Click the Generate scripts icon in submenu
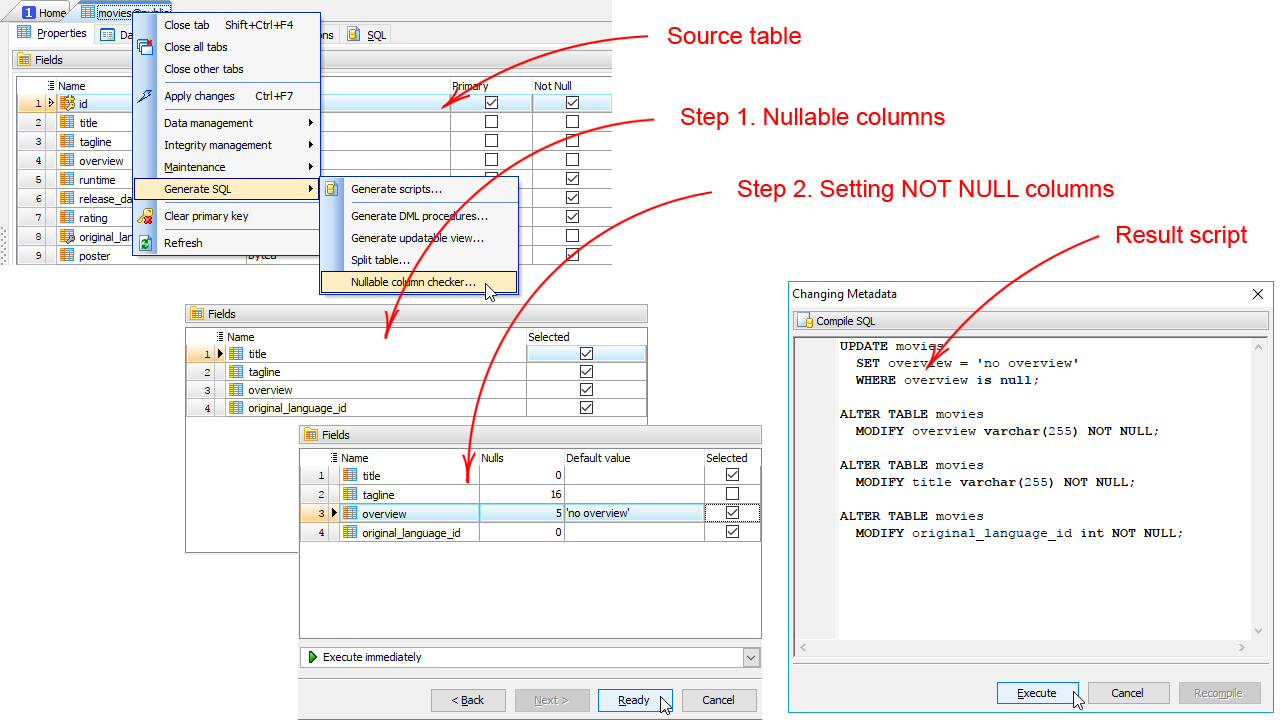This screenshot has width=1280, height=720. pyautogui.click(x=332, y=189)
